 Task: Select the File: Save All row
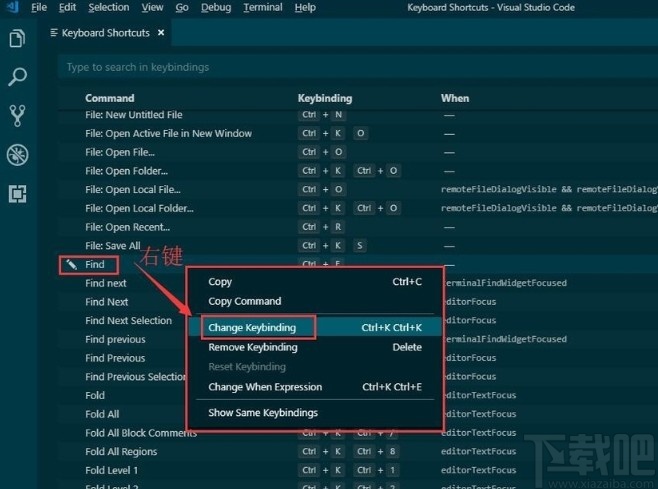pyautogui.click(x=358, y=246)
